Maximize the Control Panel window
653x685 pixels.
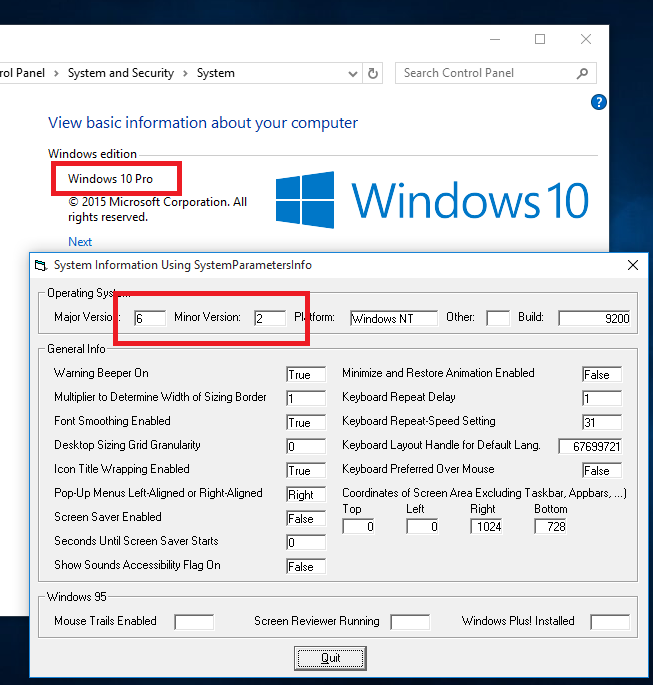(x=540, y=39)
